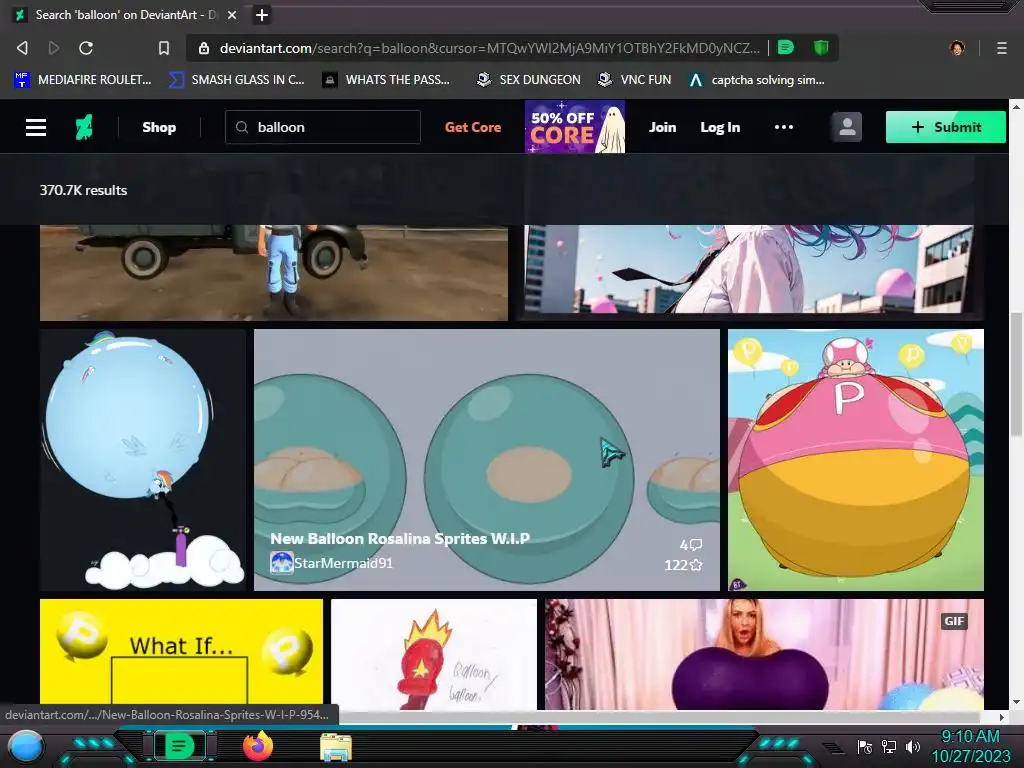Click the browser forward arrow

[54, 48]
